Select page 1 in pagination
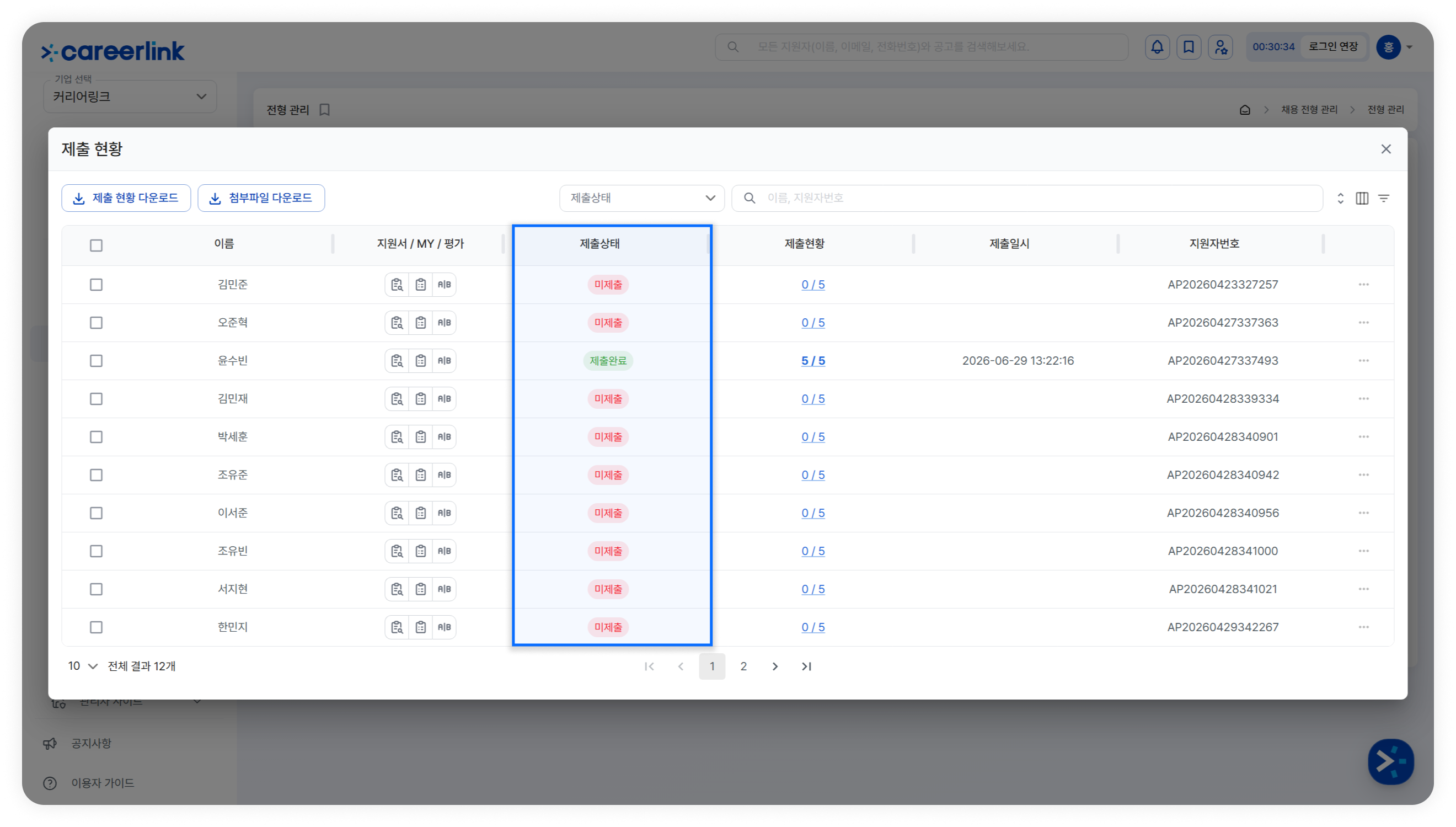Screen dimensions: 1456x827 click(x=712, y=666)
